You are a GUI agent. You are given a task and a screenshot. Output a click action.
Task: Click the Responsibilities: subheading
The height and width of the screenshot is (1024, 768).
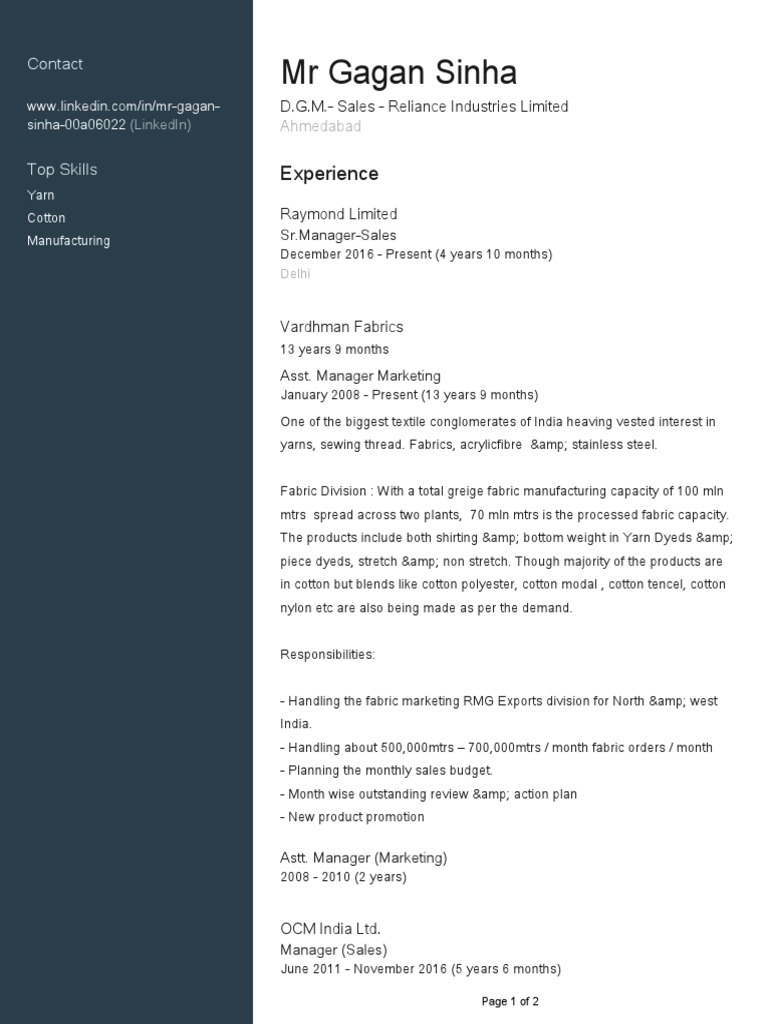[327, 654]
